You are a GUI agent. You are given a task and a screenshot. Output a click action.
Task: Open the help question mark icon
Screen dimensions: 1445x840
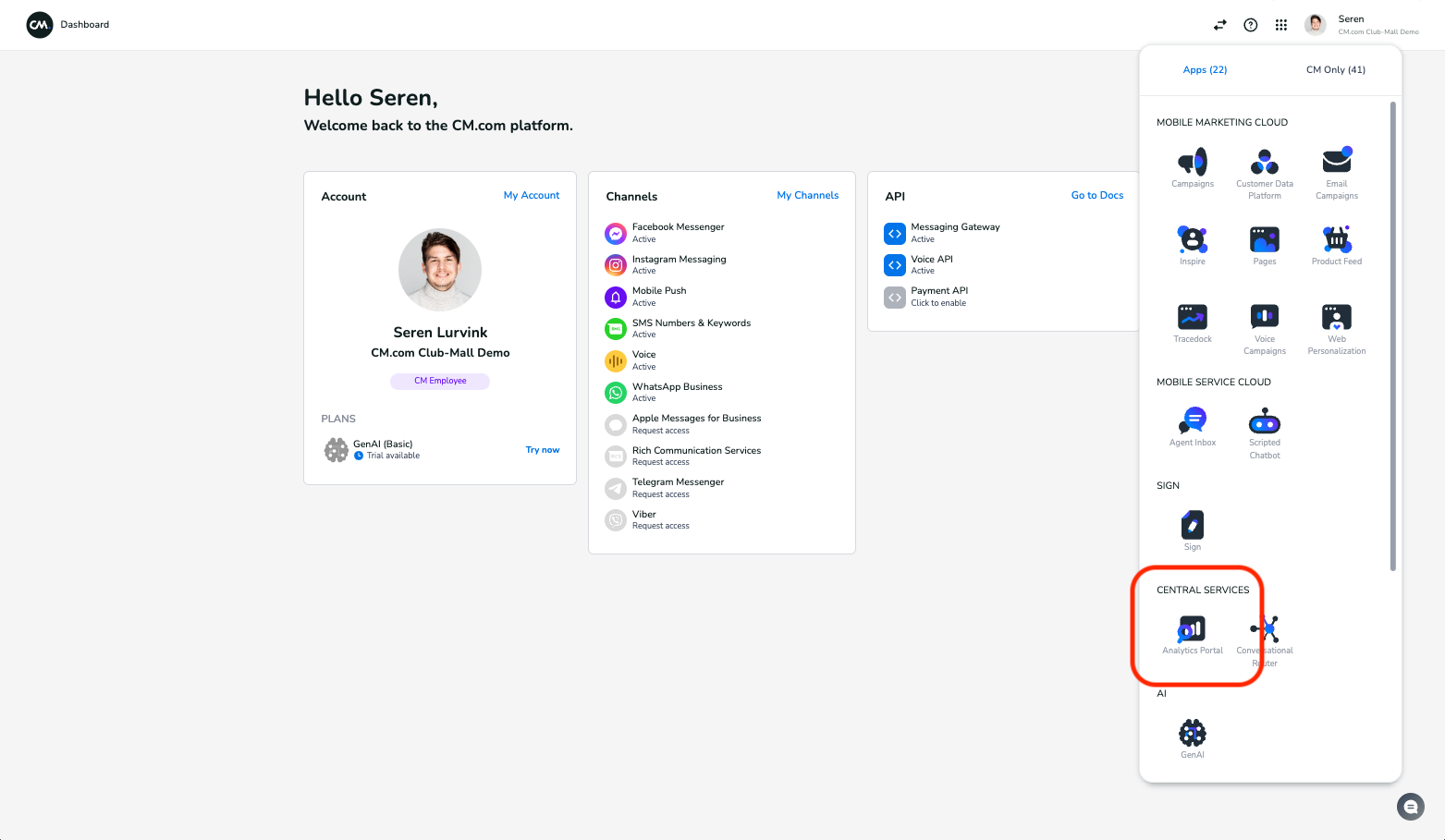[x=1250, y=25]
